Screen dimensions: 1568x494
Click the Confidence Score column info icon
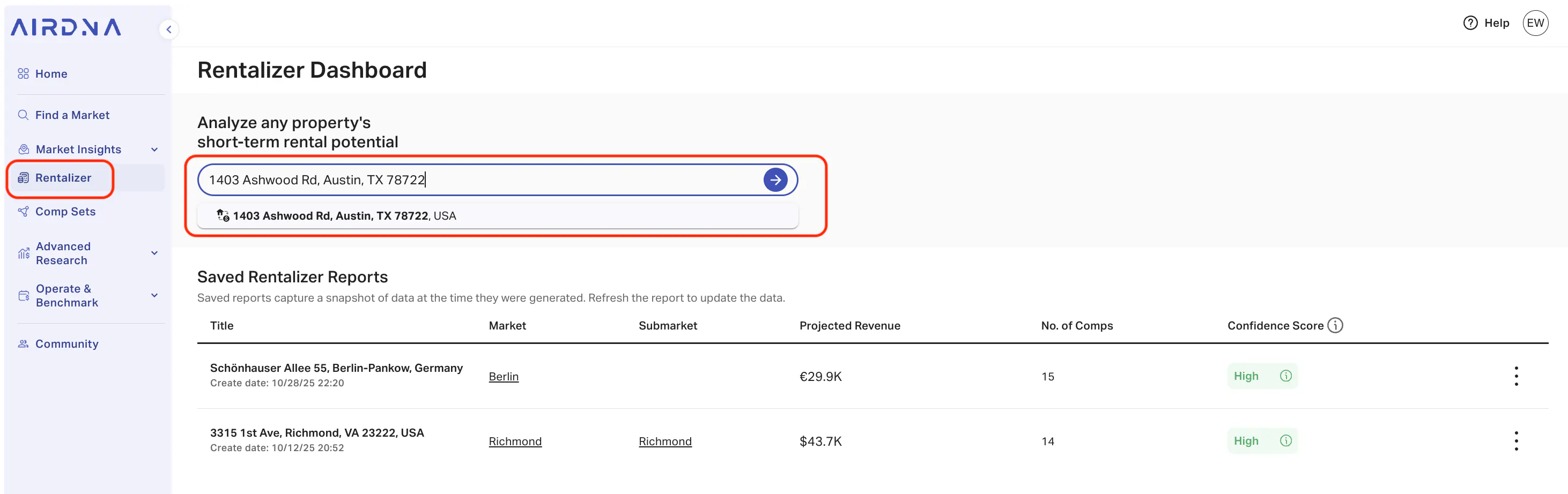[1335, 325]
